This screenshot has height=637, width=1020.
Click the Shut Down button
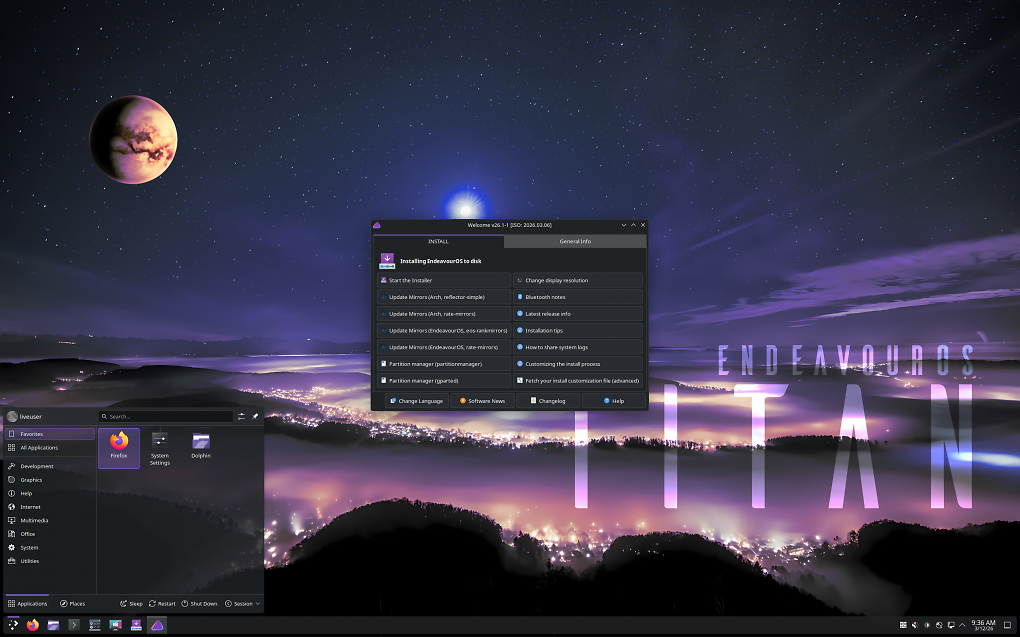199,604
